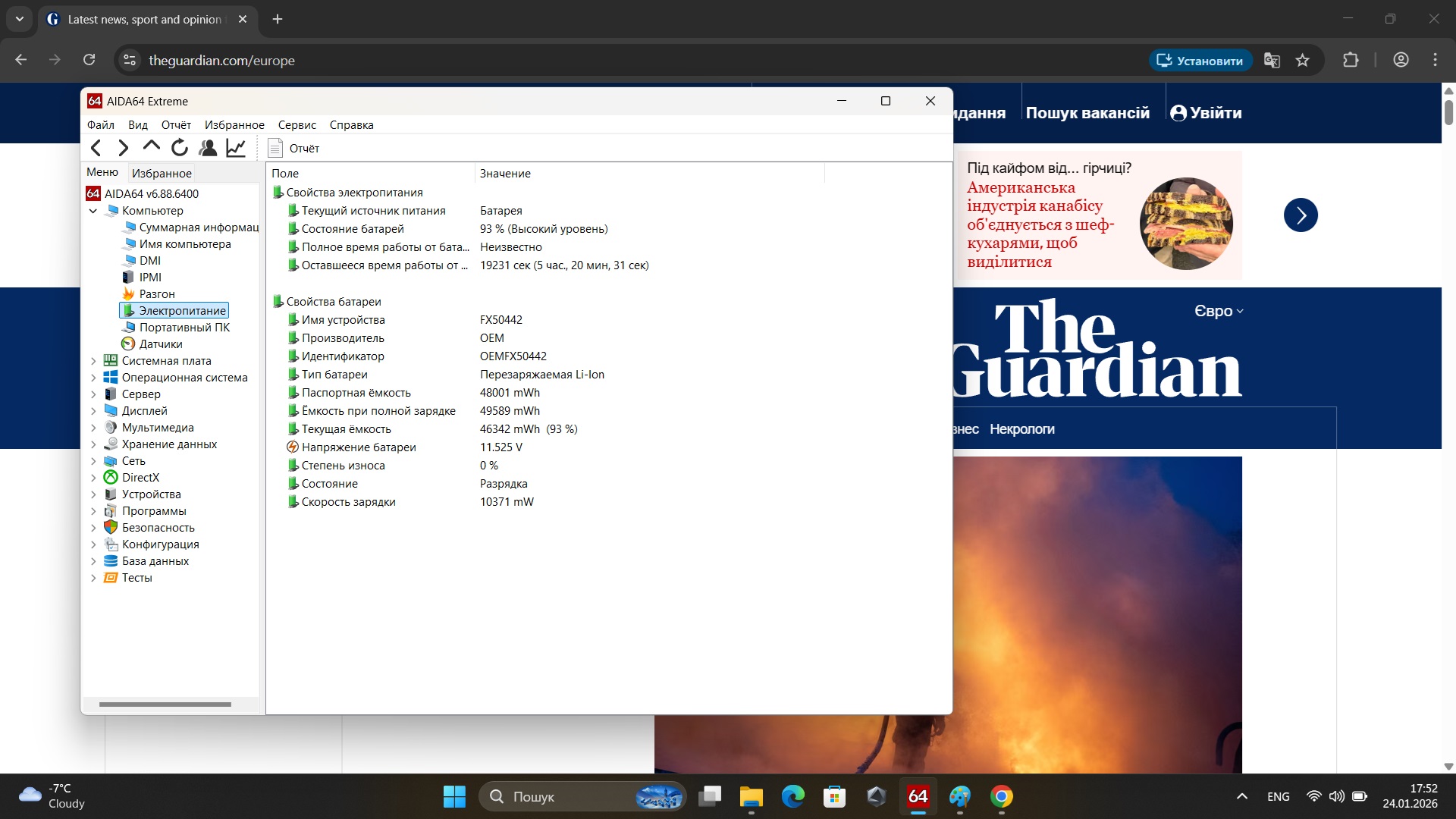Collapse the Компьютер tree branch
Viewport: 1456px width, 819px height.
pos(94,210)
